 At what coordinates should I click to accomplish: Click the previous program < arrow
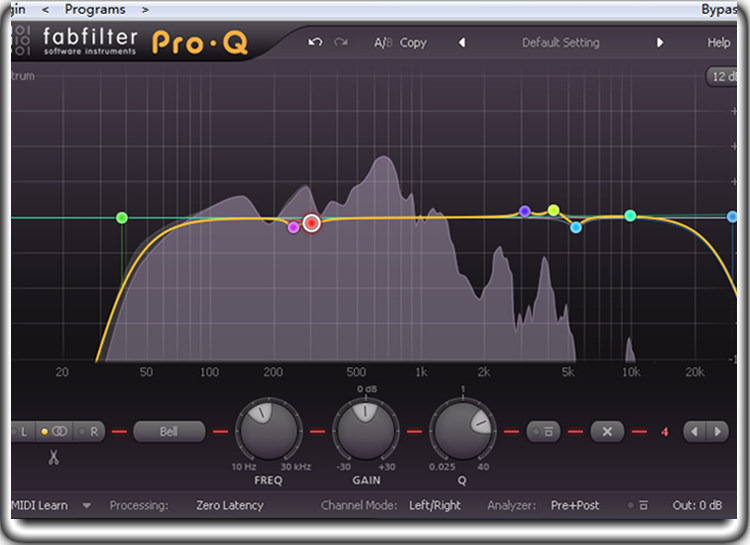point(45,10)
